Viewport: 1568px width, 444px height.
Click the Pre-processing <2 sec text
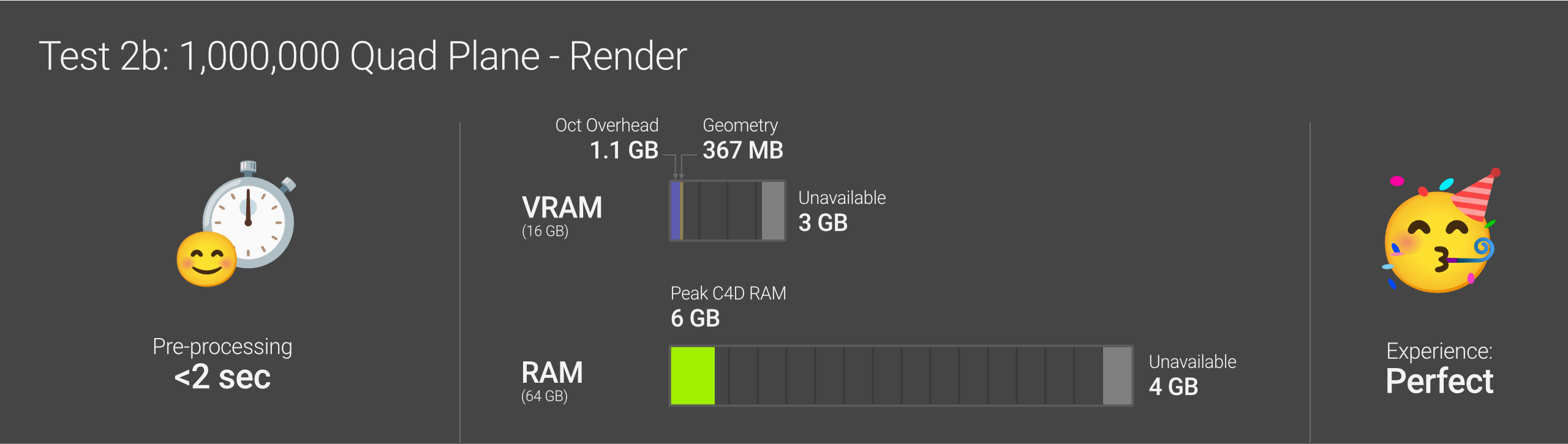(222, 364)
